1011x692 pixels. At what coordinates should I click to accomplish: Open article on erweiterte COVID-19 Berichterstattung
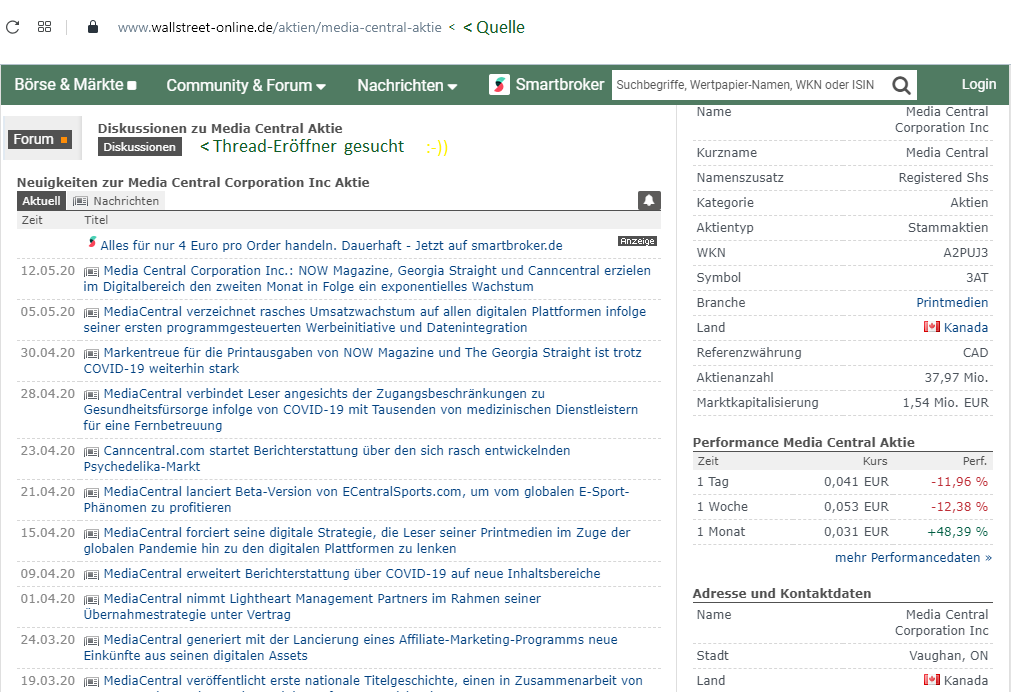click(x=352, y=574)
